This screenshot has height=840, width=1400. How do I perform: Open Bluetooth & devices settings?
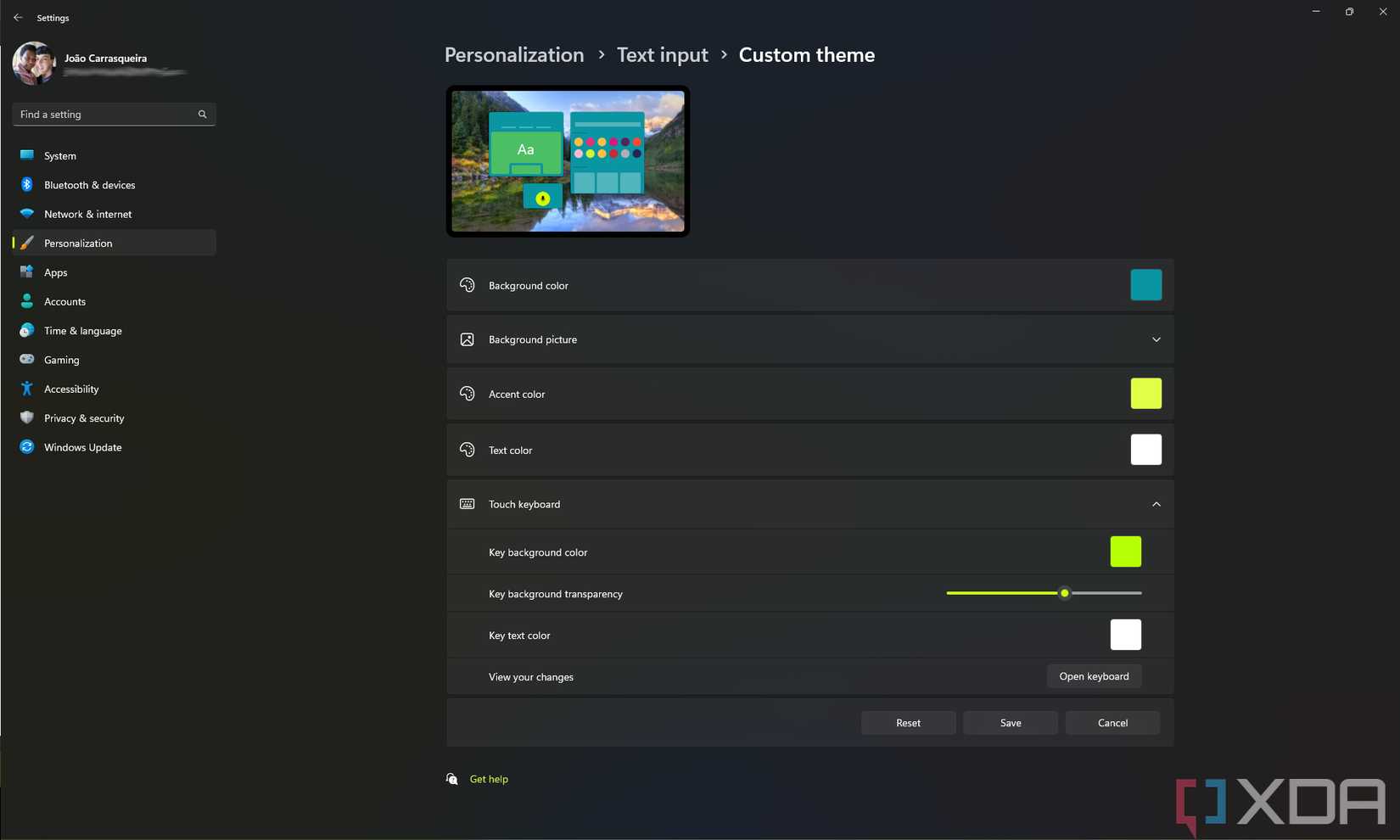tap(89, 184)
